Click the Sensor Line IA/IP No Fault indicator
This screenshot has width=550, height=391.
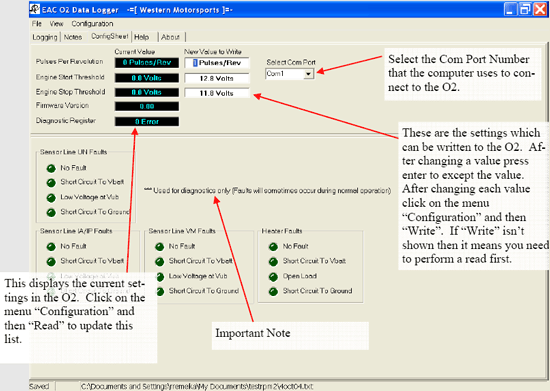click(x=51, y=247)
